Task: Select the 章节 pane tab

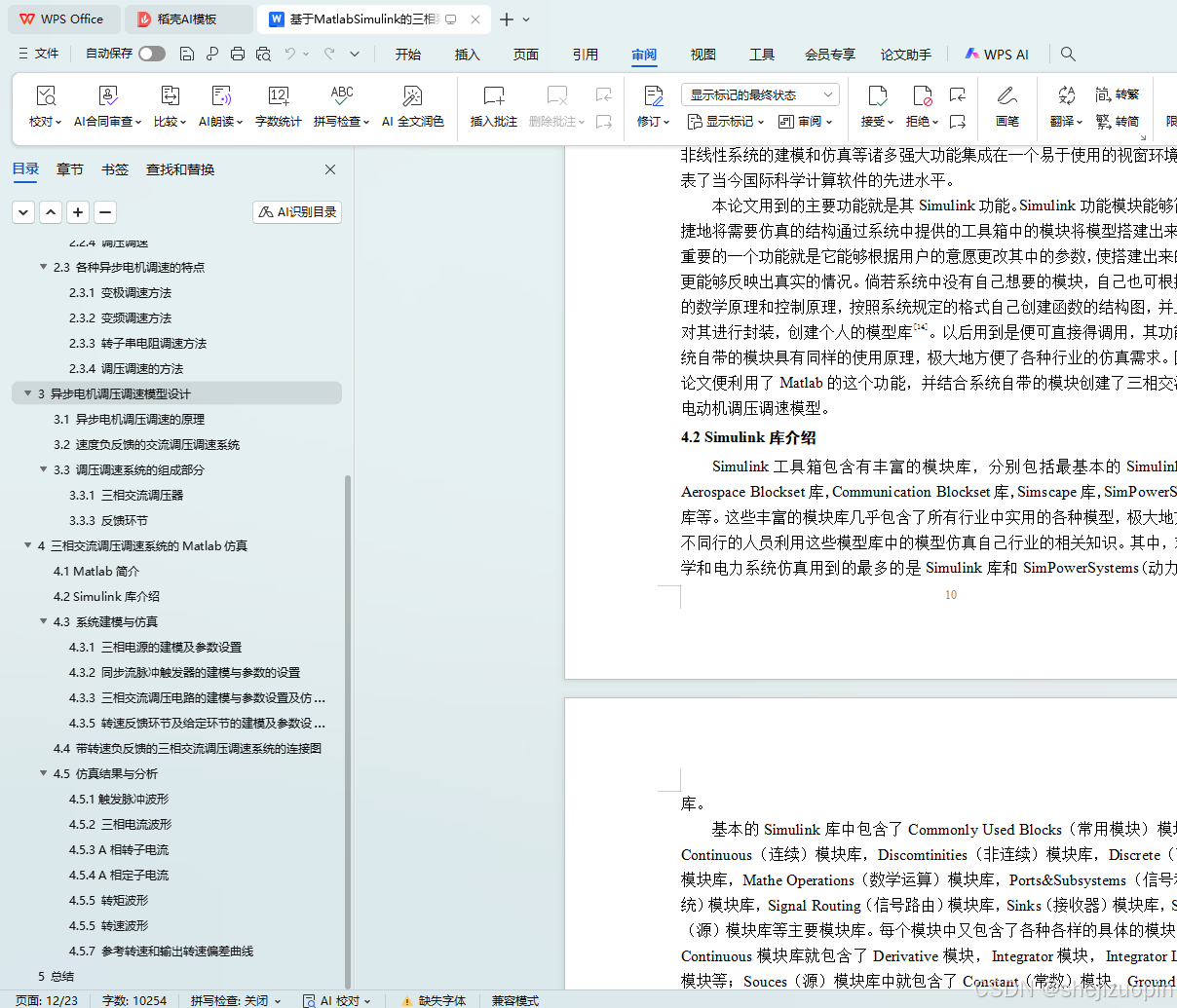Action: [70, 169]
